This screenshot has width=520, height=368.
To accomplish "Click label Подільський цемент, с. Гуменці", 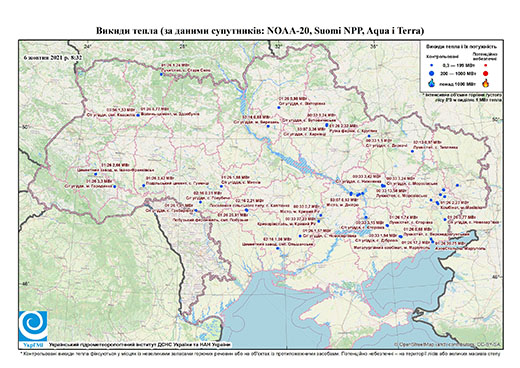I will pos(177,183).
